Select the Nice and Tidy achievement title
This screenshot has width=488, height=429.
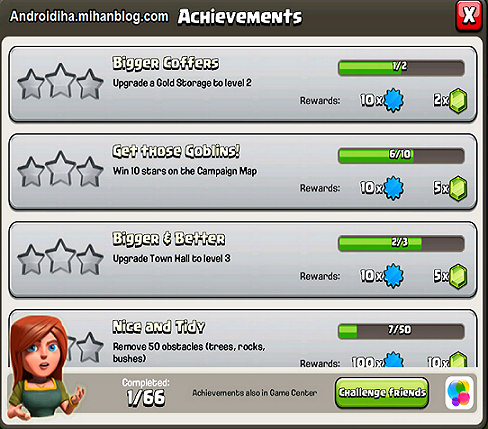pos(159,327)
